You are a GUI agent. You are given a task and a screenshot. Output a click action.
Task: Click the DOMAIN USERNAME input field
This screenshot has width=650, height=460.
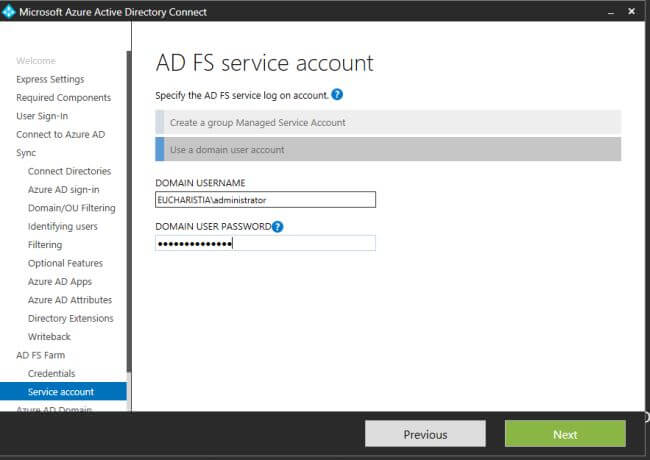coord(265,200)
